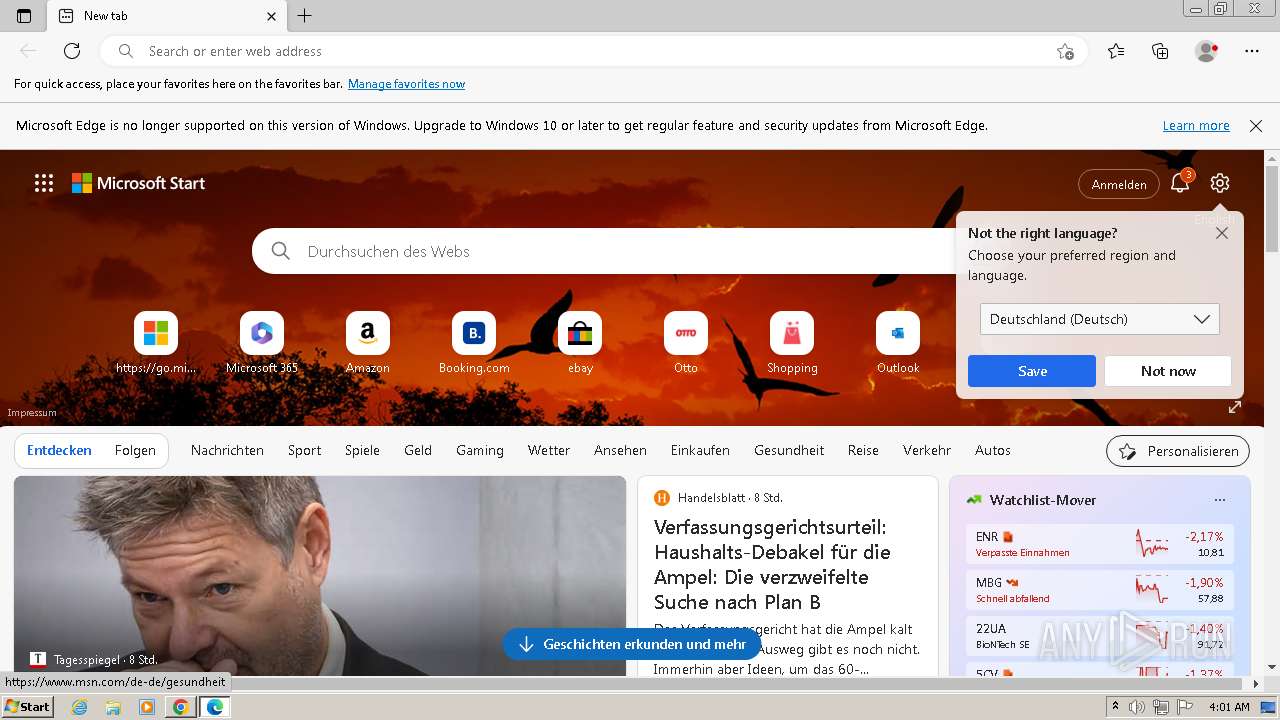Select the Entdecken tab

[59, 450]
